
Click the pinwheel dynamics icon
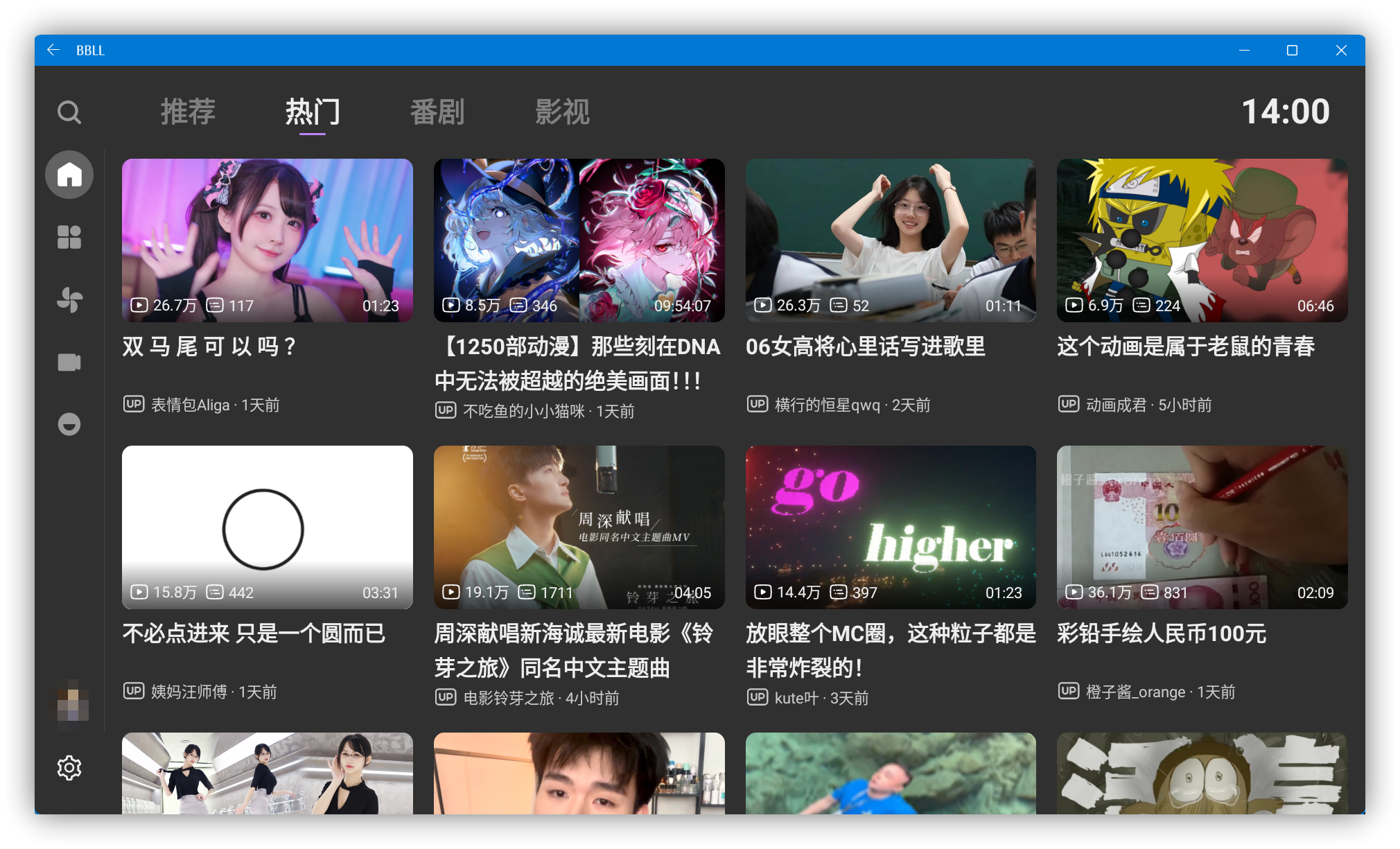coord(69,299)
